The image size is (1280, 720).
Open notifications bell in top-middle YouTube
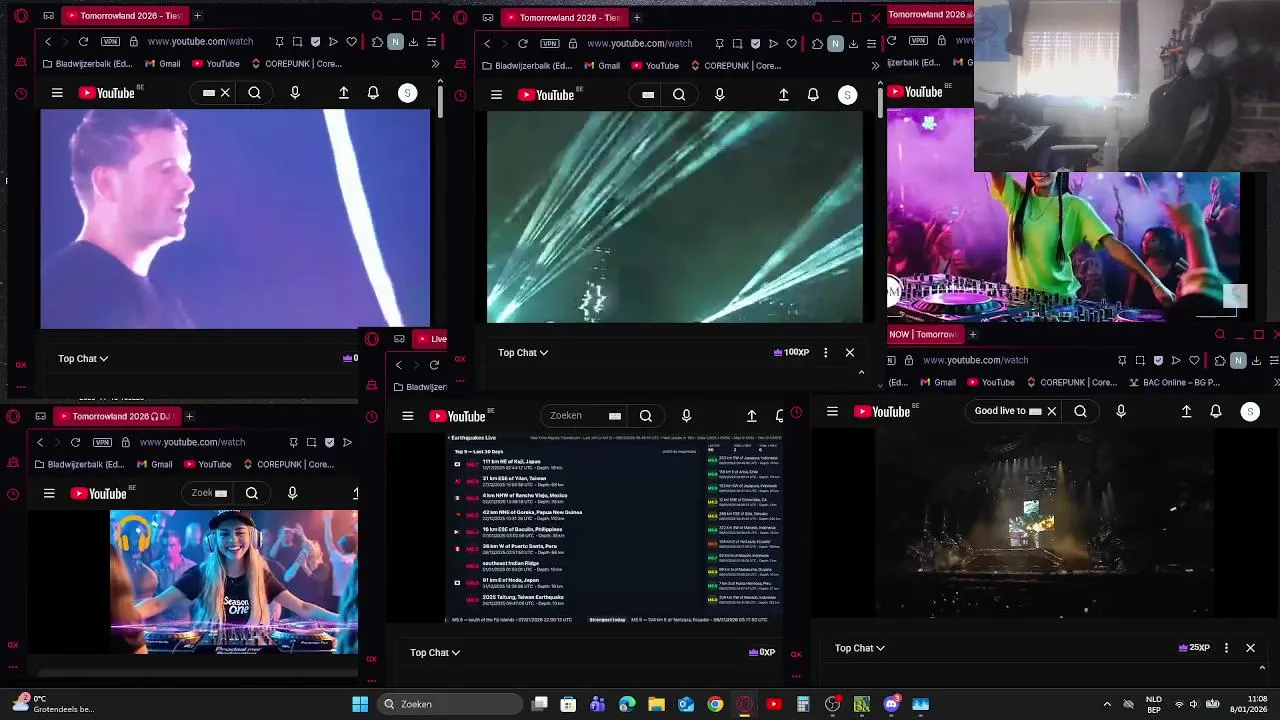813,95
